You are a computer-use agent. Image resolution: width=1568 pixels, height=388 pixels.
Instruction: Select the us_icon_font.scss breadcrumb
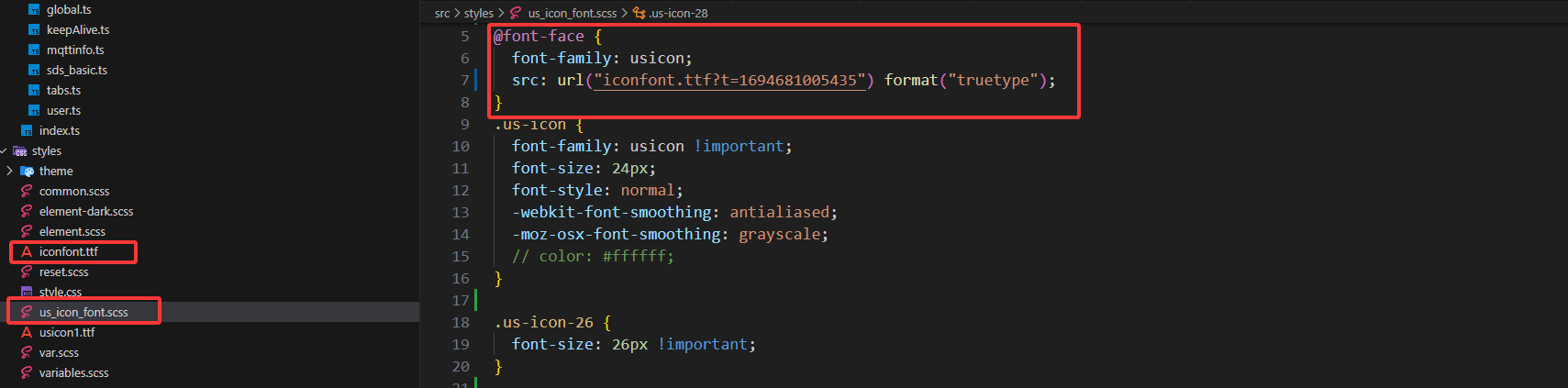point(573,13)
